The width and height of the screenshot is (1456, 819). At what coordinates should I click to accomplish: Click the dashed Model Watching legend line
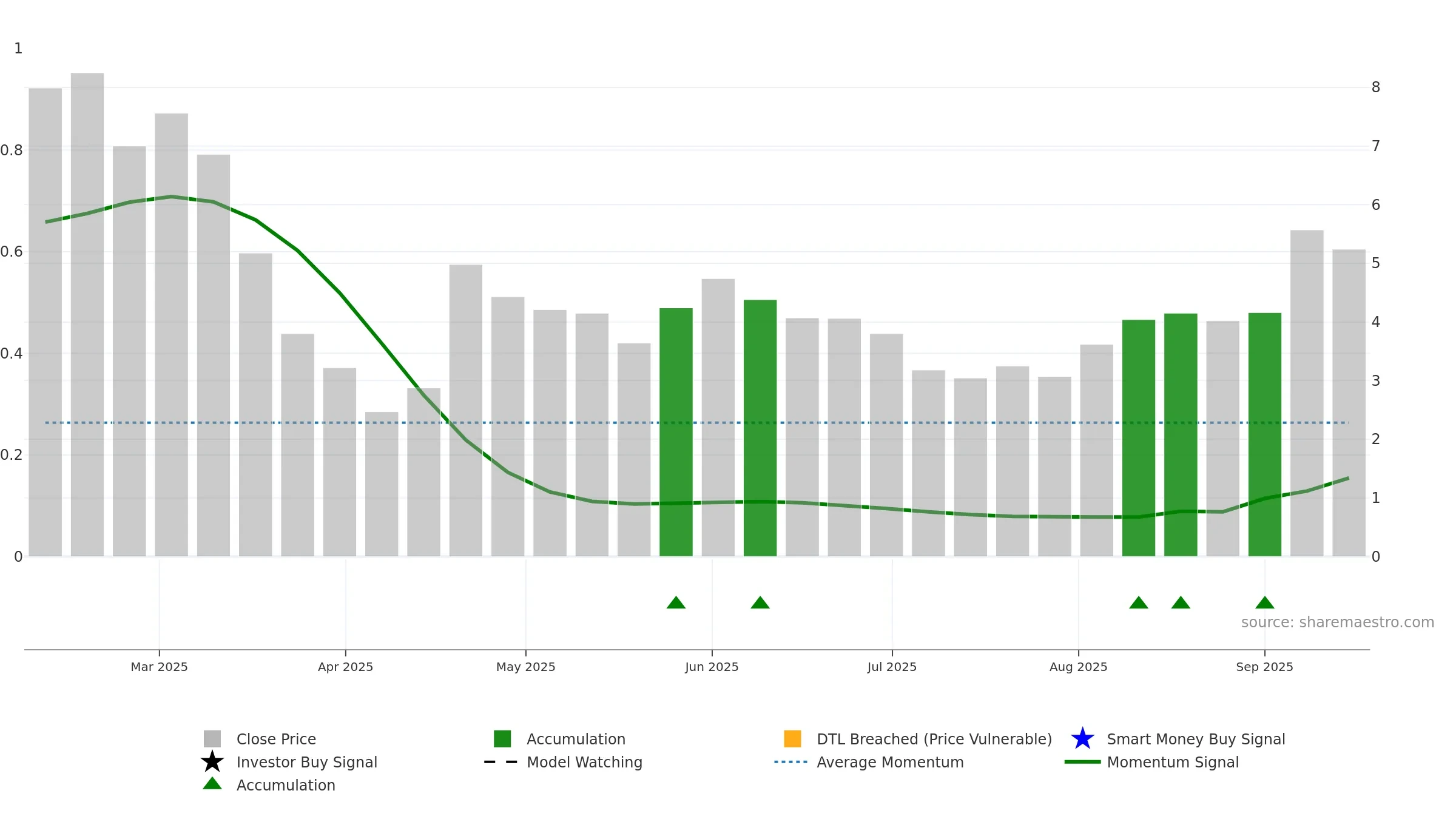pyautogui.click(x=501, y=762)
